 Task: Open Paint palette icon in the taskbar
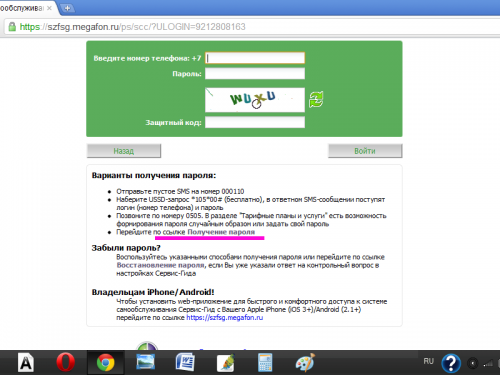(x=305, y=362)
